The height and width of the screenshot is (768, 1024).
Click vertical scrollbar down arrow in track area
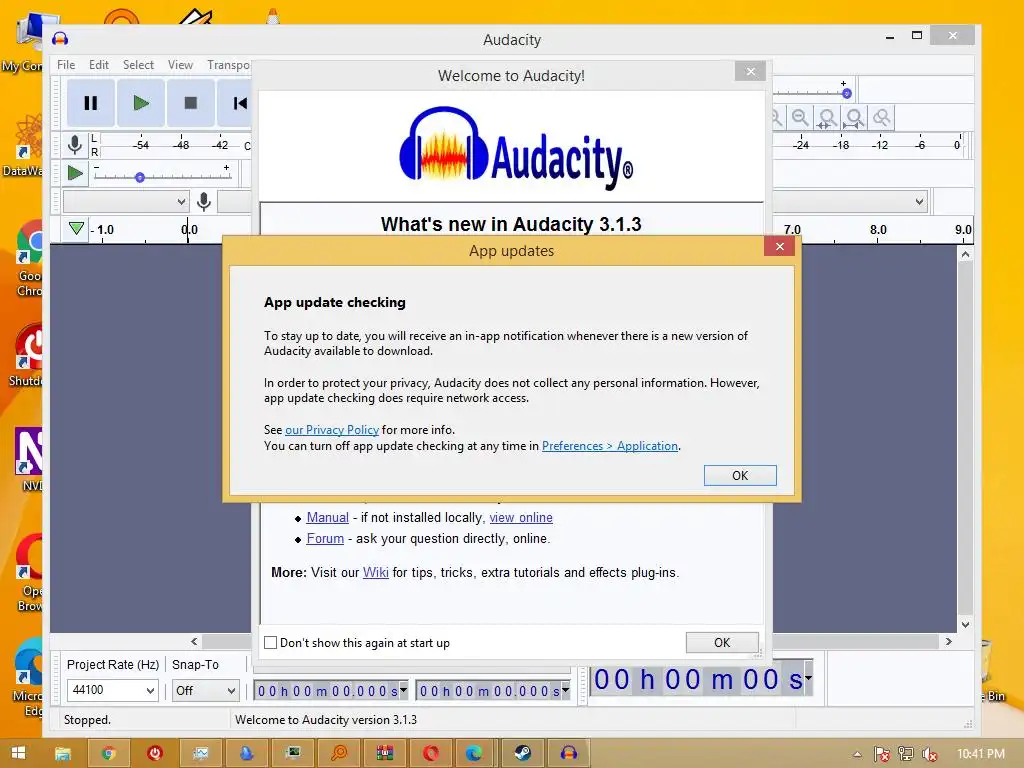[965, 624]
